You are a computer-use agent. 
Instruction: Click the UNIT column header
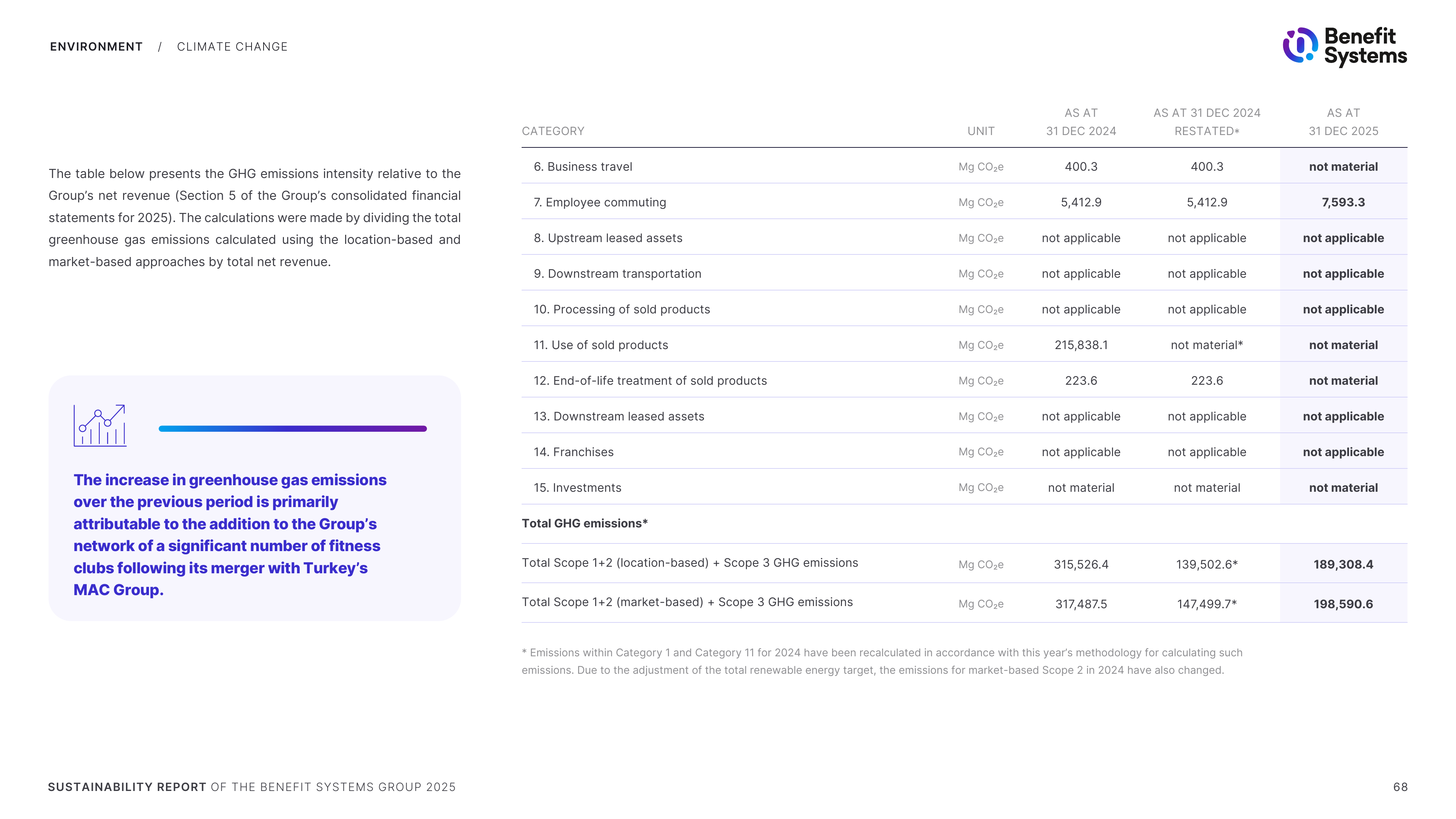[x=981, y=131]
